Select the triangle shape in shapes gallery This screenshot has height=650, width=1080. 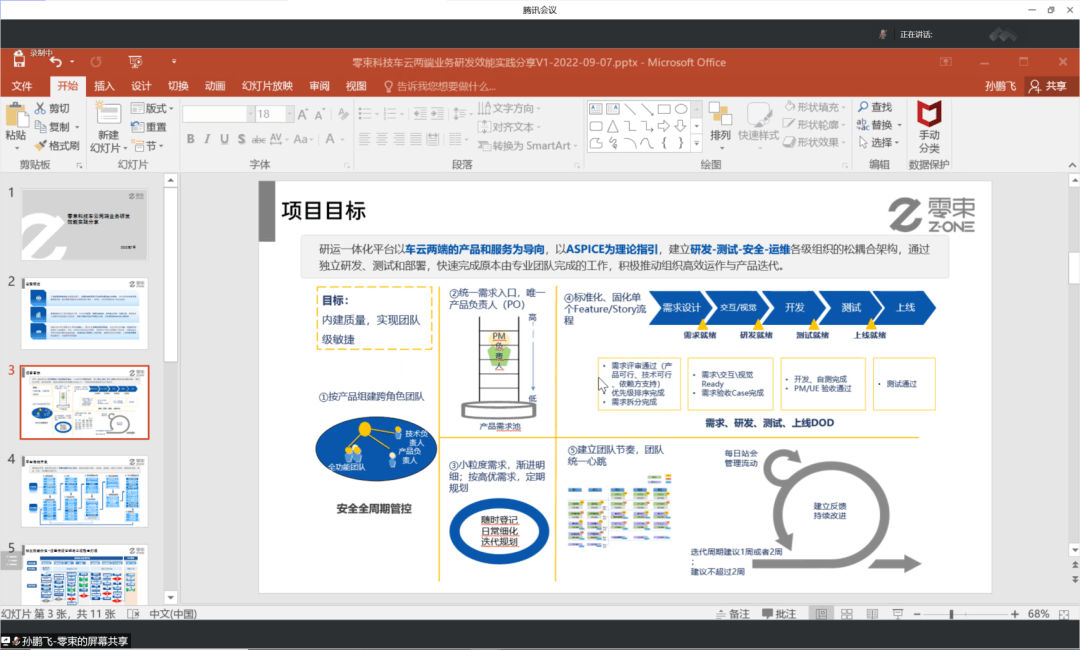[x=612, y=126]
